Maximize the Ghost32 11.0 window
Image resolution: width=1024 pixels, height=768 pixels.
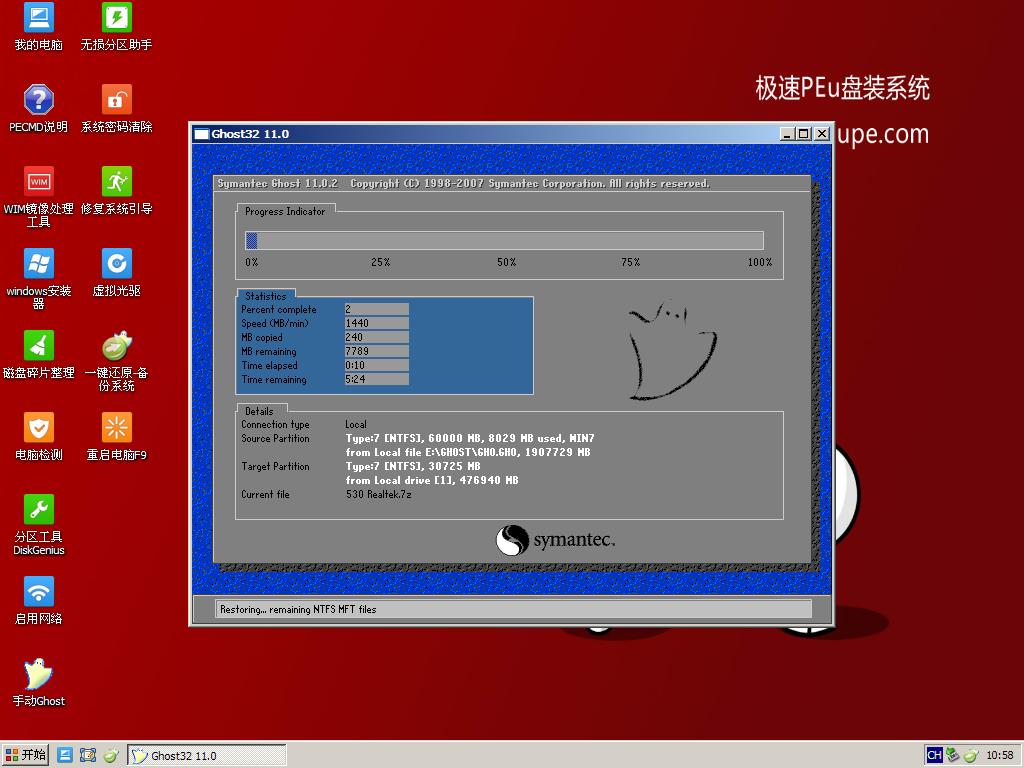[x=804, y=134]
